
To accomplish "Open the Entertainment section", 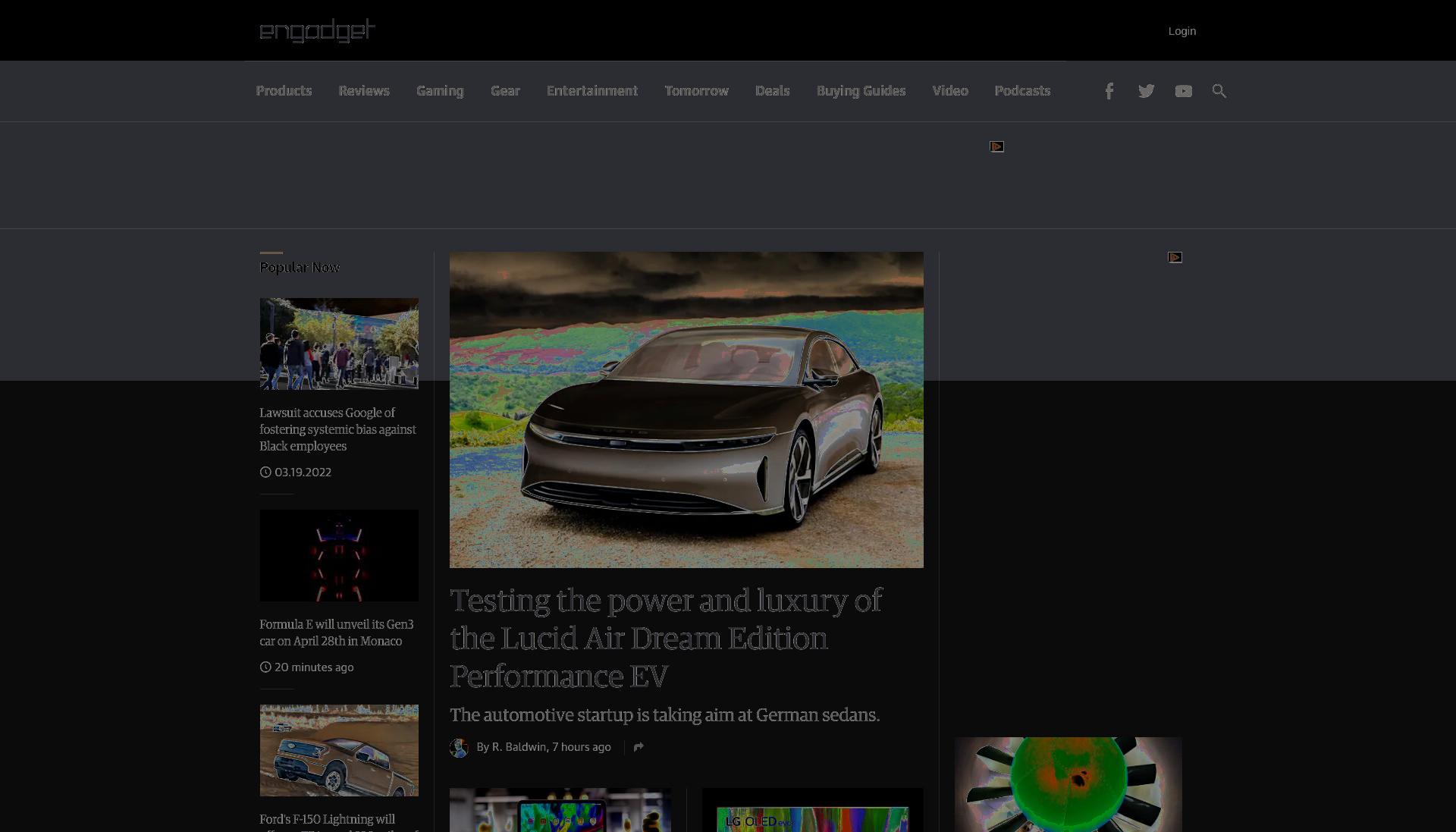I will coord(592,91).
